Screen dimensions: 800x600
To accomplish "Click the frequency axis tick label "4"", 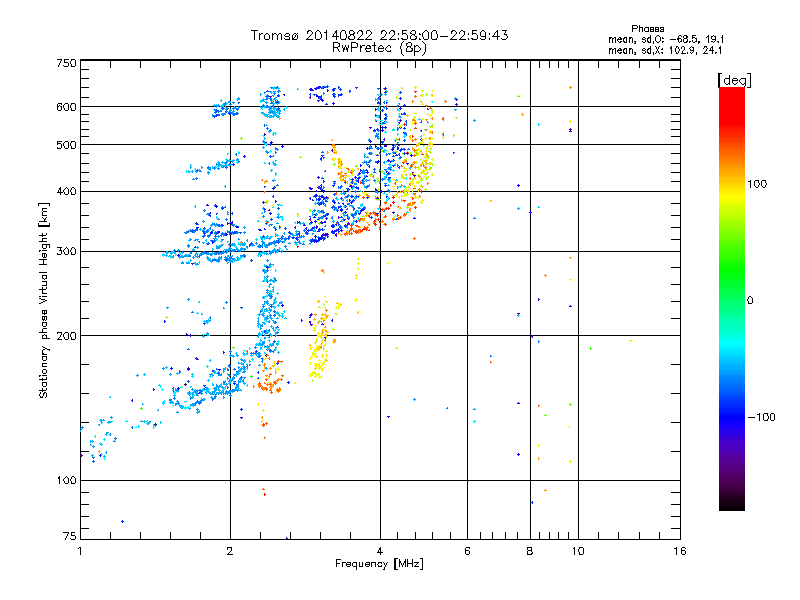I will (380, 551).
